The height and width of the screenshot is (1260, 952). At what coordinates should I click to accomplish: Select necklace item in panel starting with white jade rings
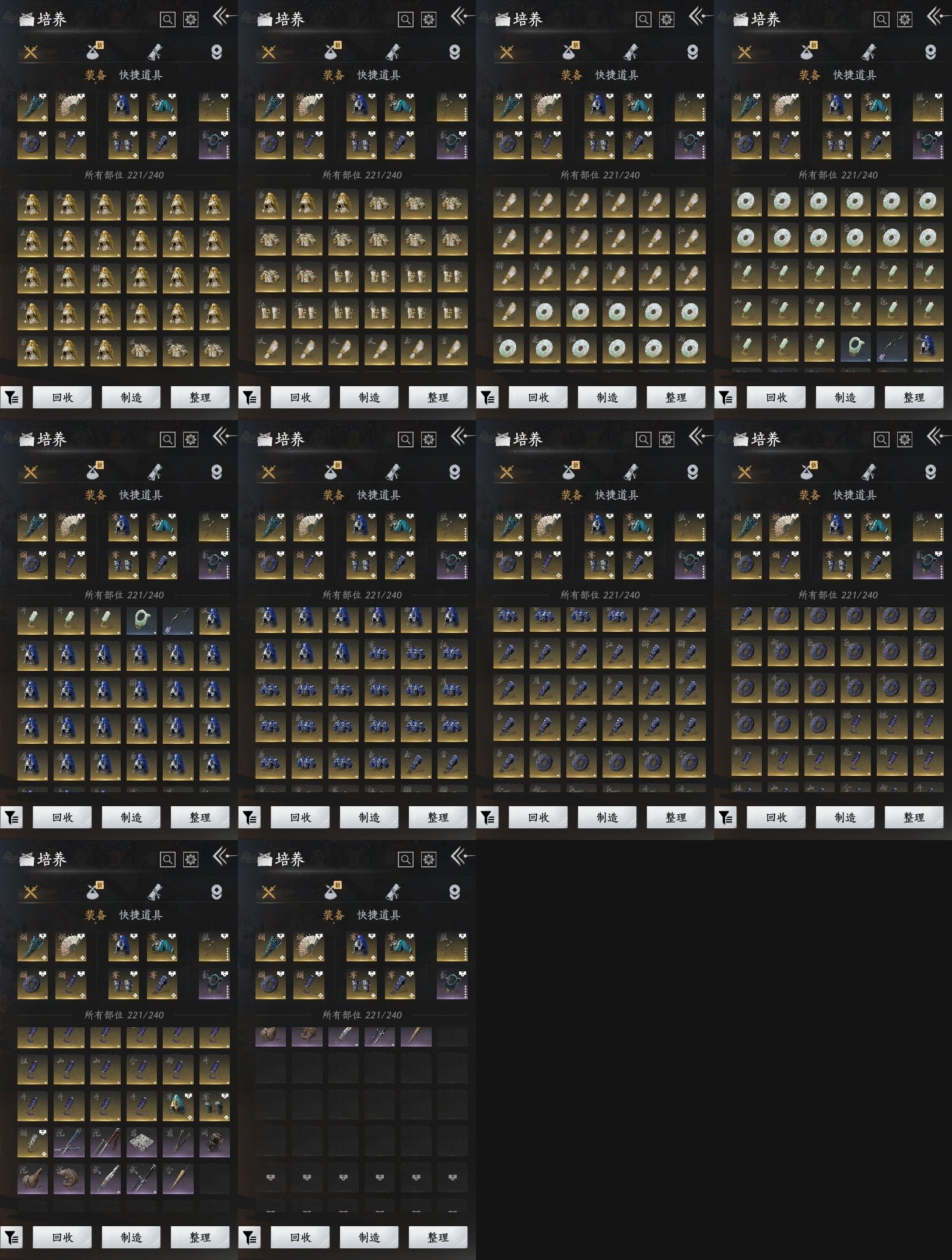coord(891,346)
